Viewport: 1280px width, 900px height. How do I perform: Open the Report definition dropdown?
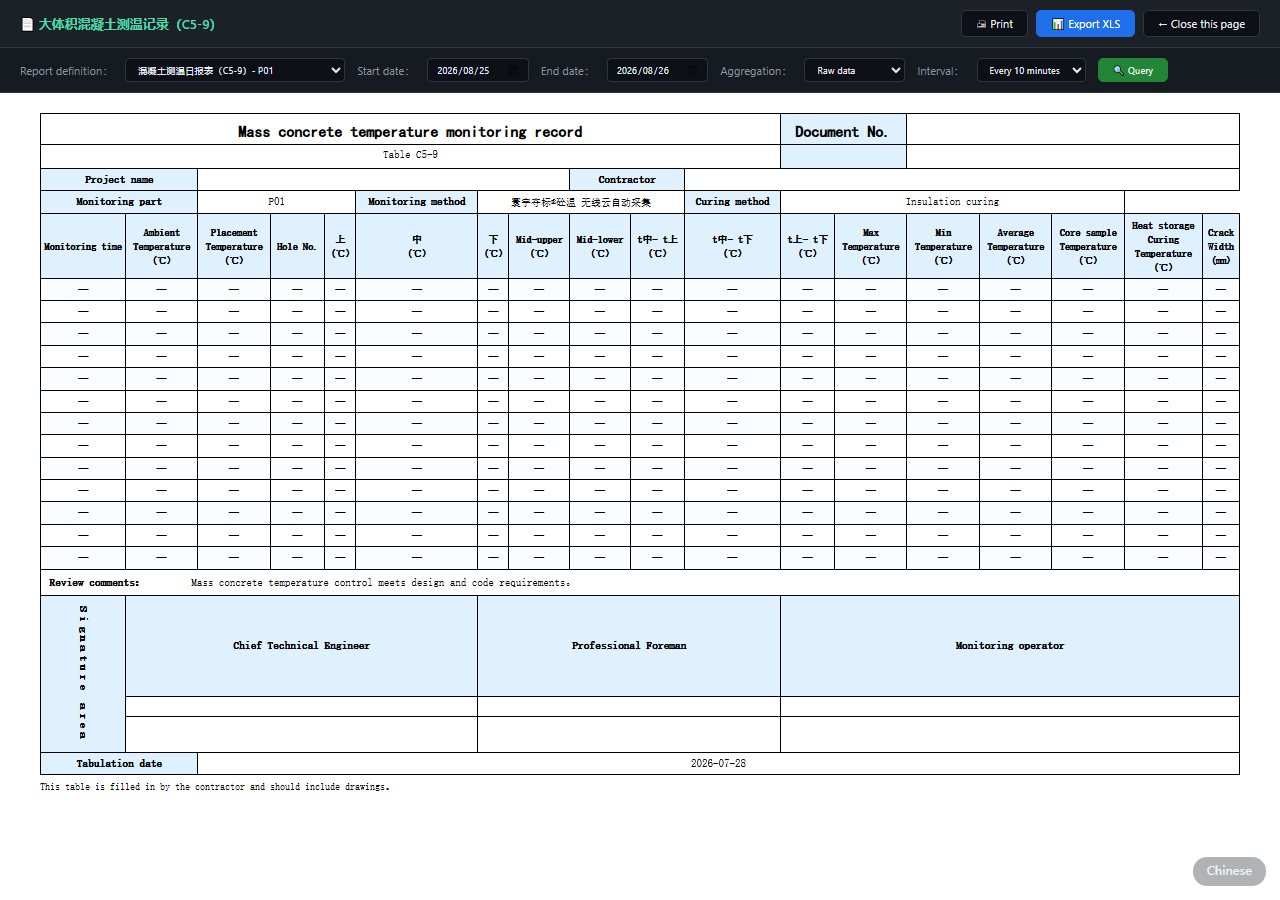coord(235,70)
